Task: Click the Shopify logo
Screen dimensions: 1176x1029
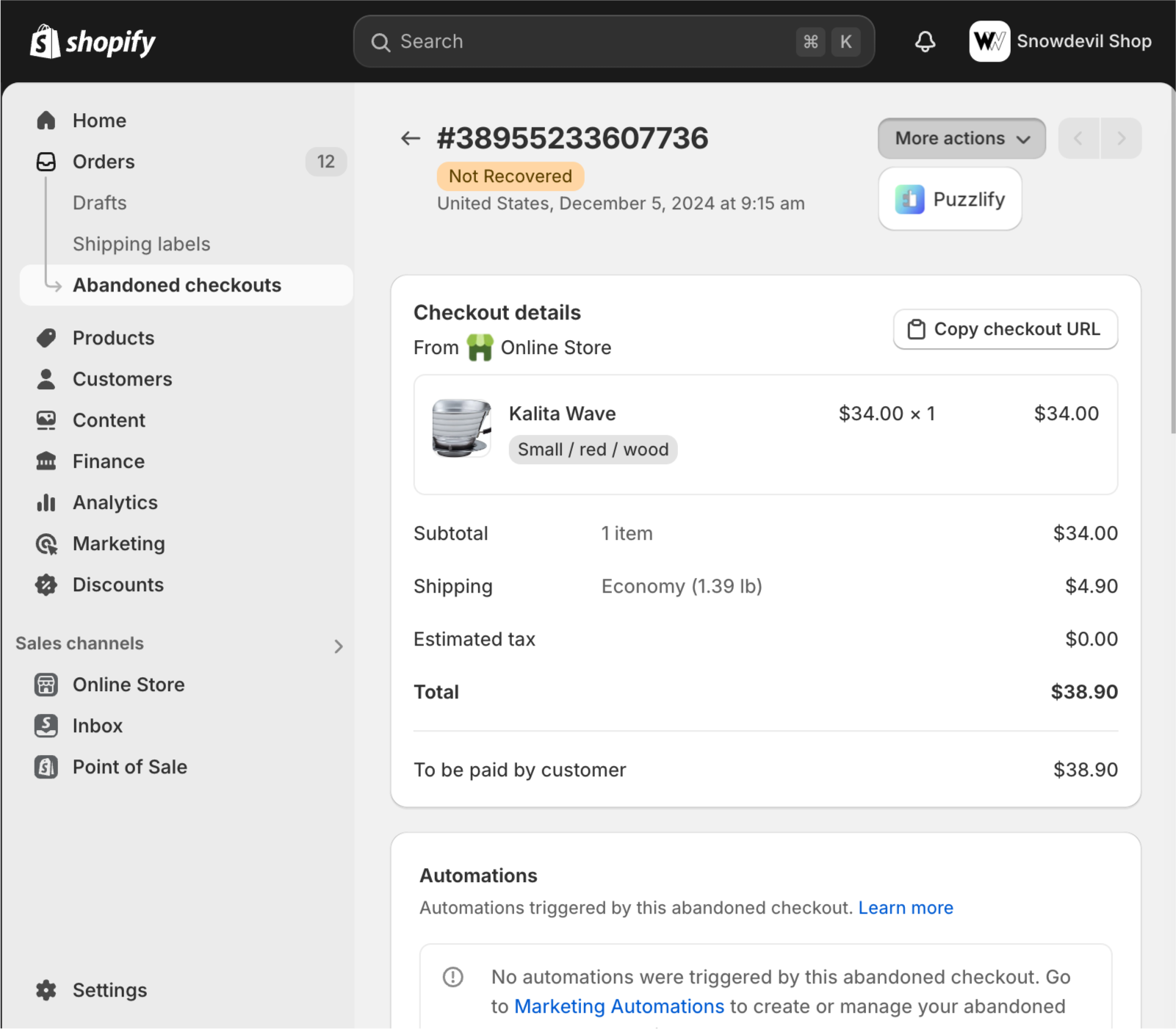Action: click(93, 42)
